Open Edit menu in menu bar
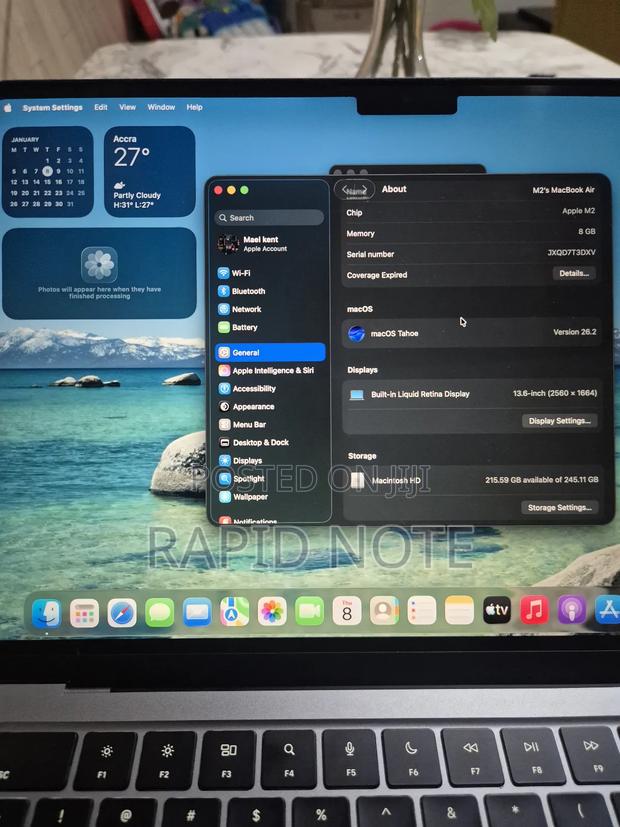 pyautogui.click(x=101, y=107)
